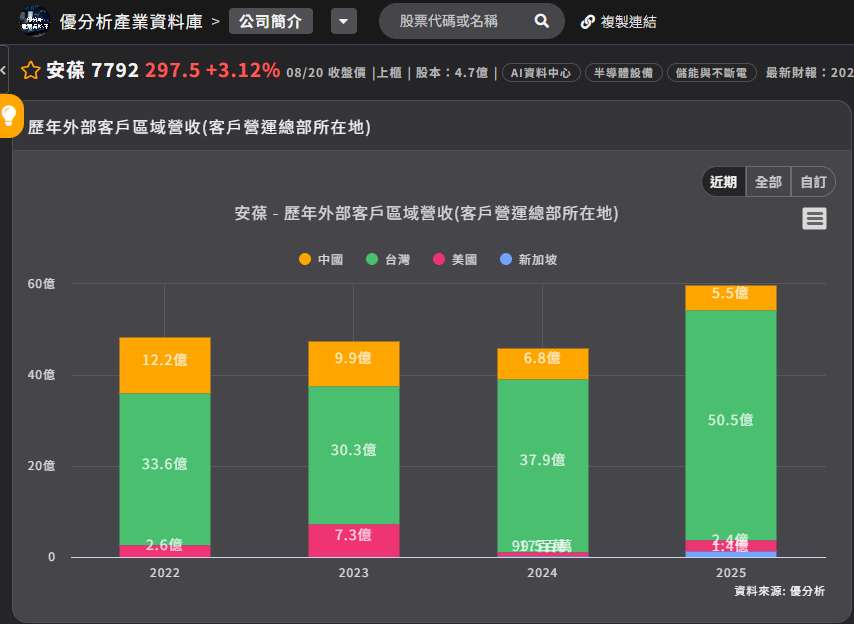This screenshot has width=854, height=624.
Task: Click the 安葆 7792 stock name
Action: [93, 70]
